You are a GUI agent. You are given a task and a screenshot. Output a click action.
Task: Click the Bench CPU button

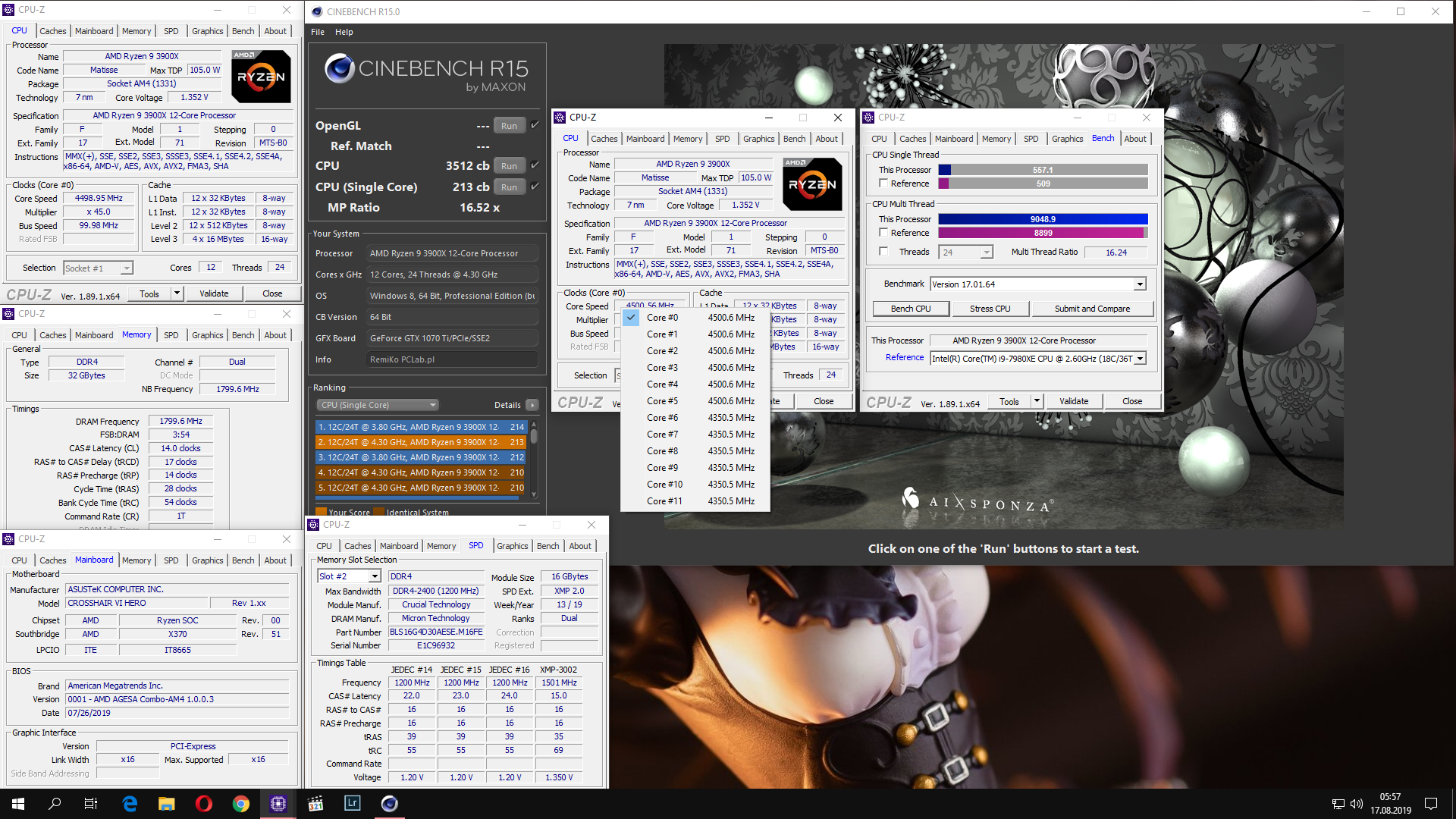910,309
